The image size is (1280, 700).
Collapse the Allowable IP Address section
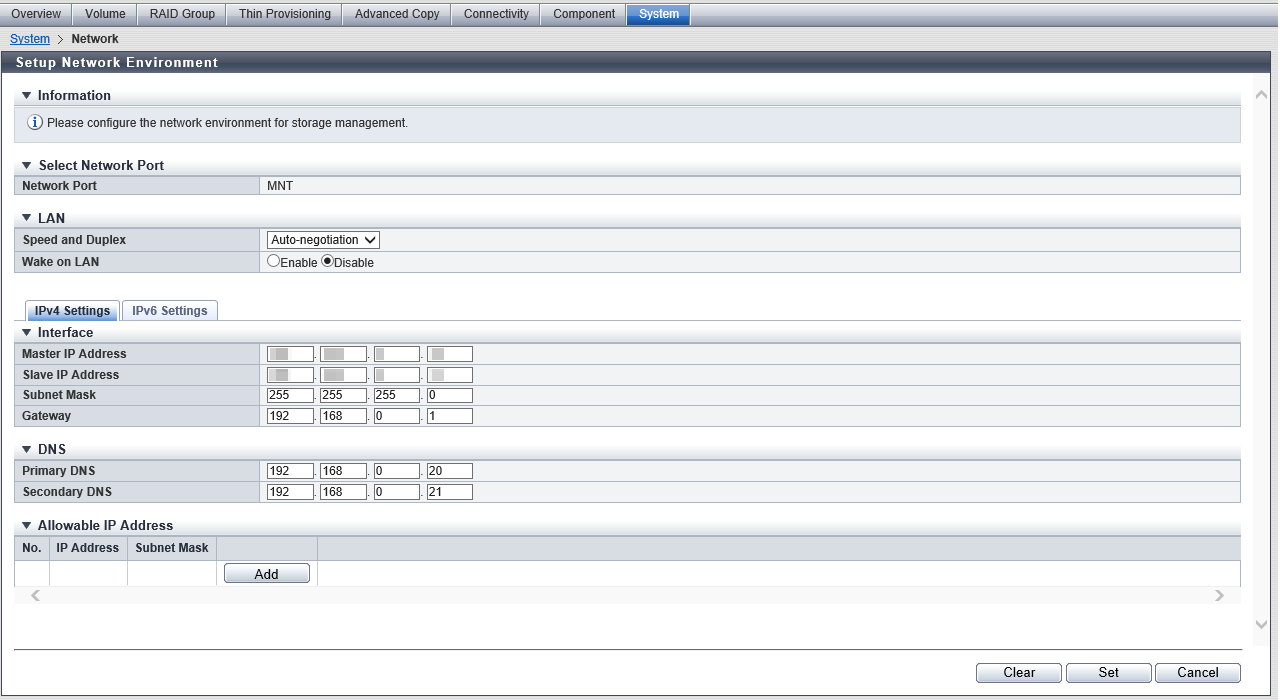point(27,526)
